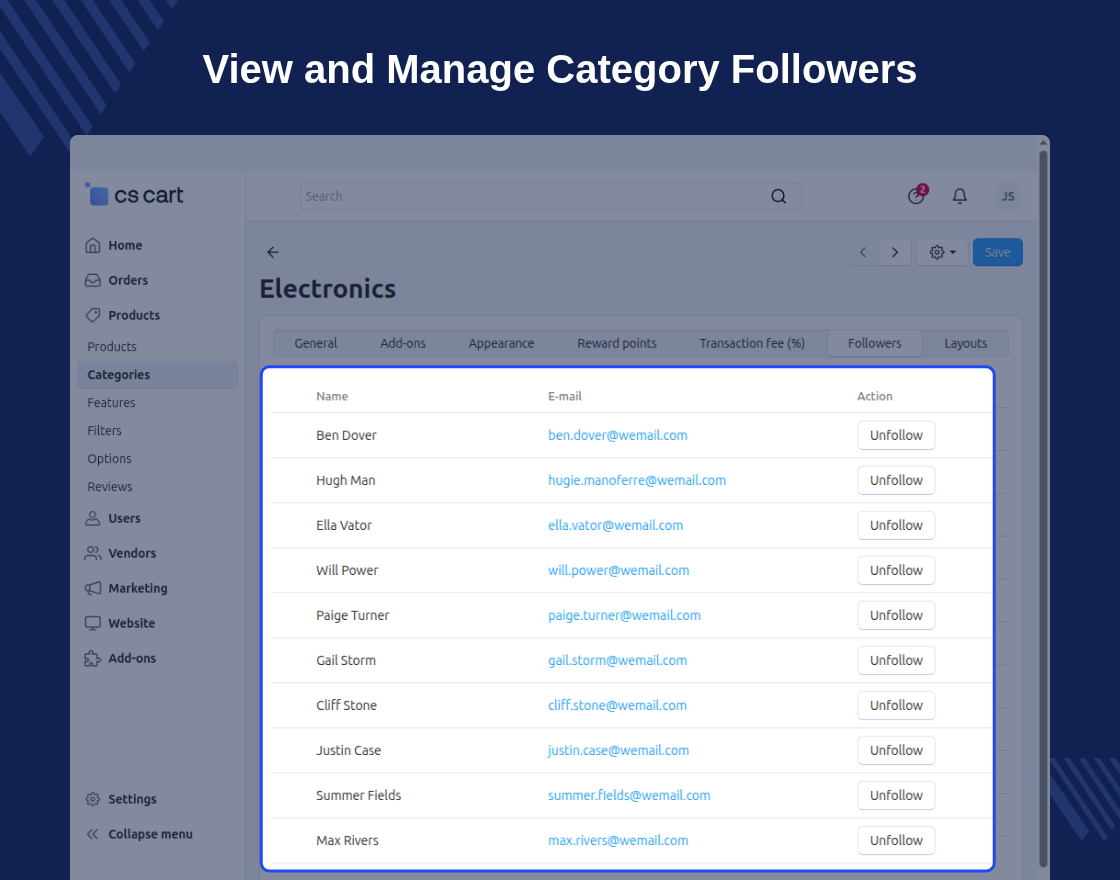Click the Name column header

click(332, 396)
